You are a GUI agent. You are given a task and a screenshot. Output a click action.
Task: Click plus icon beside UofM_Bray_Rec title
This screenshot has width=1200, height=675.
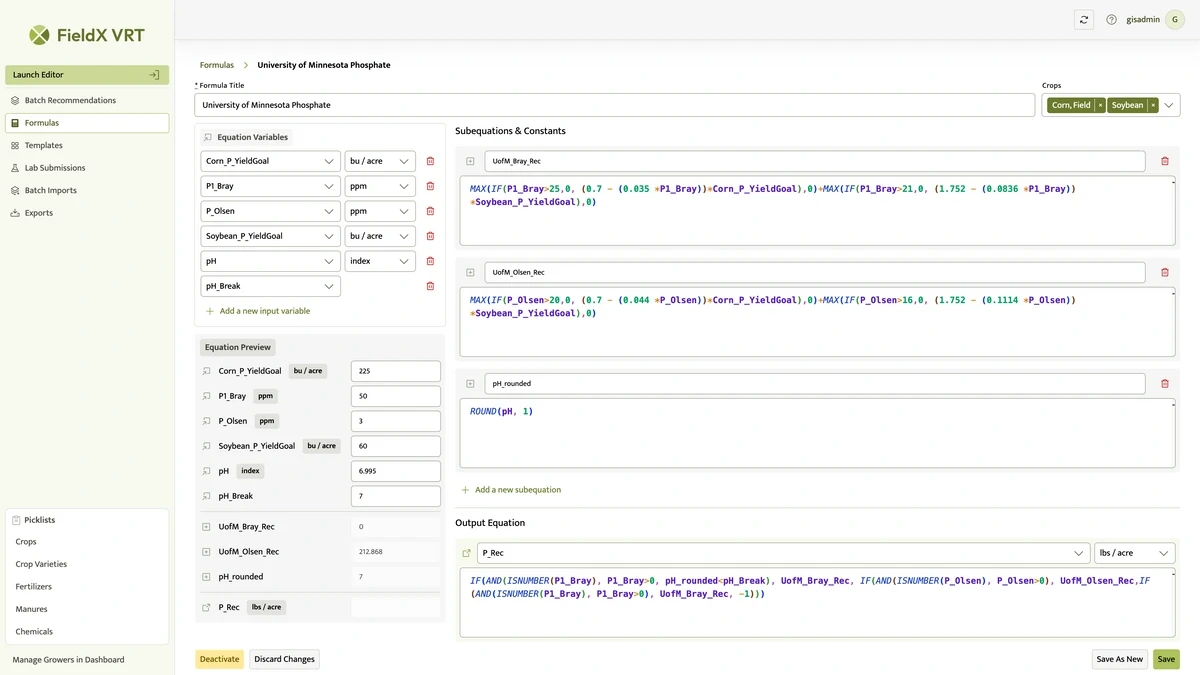pos(470,161)
